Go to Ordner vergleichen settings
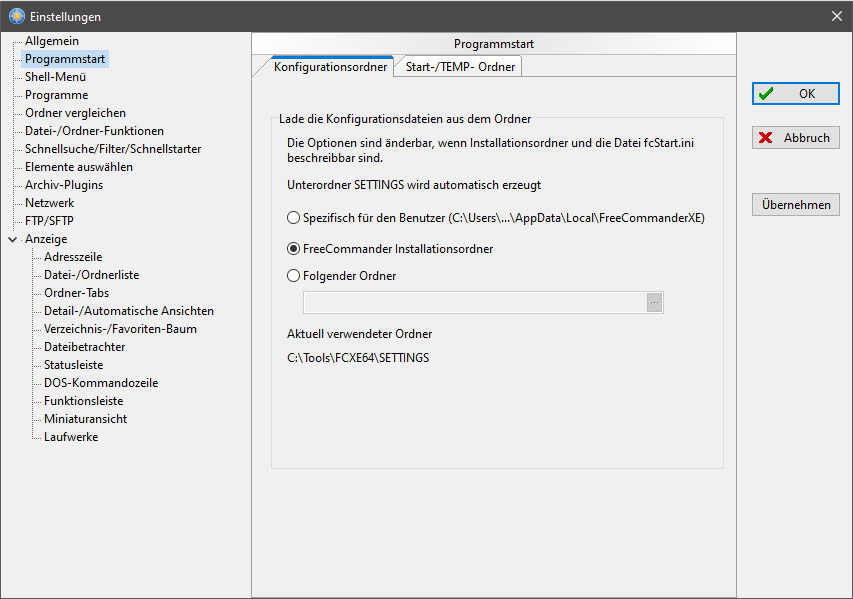The width and height of the screenshot is (853, 599). [75, 113]
